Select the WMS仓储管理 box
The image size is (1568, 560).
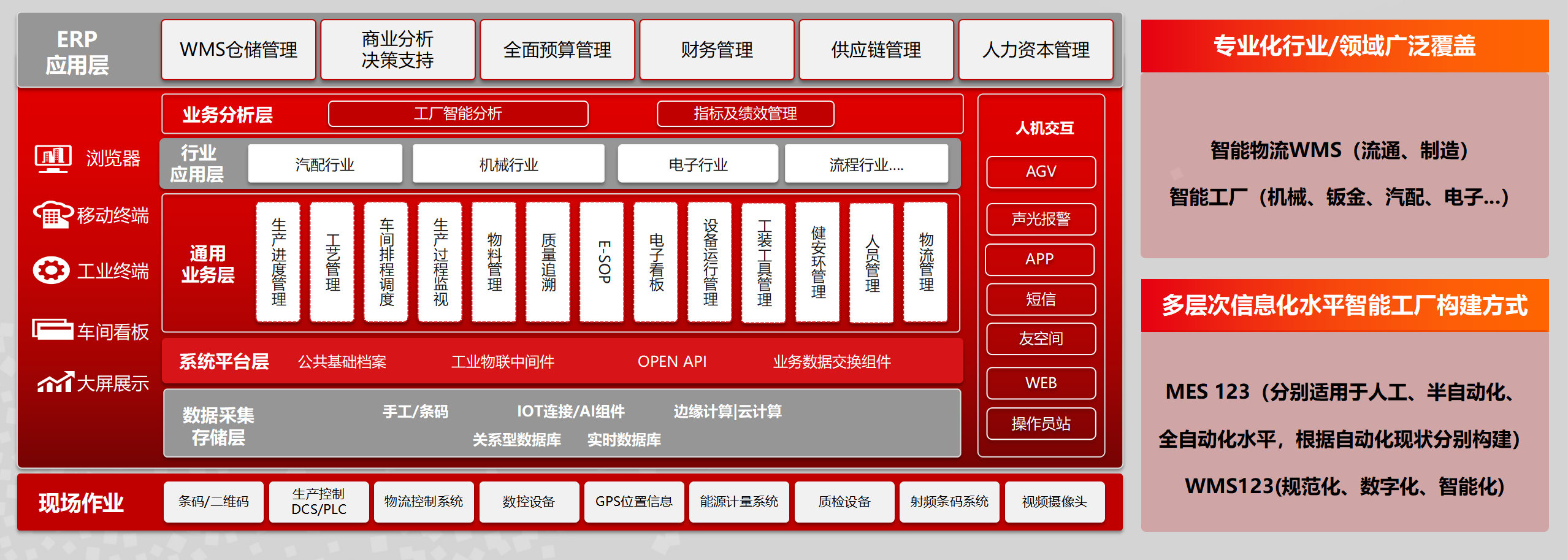[239, 50]
